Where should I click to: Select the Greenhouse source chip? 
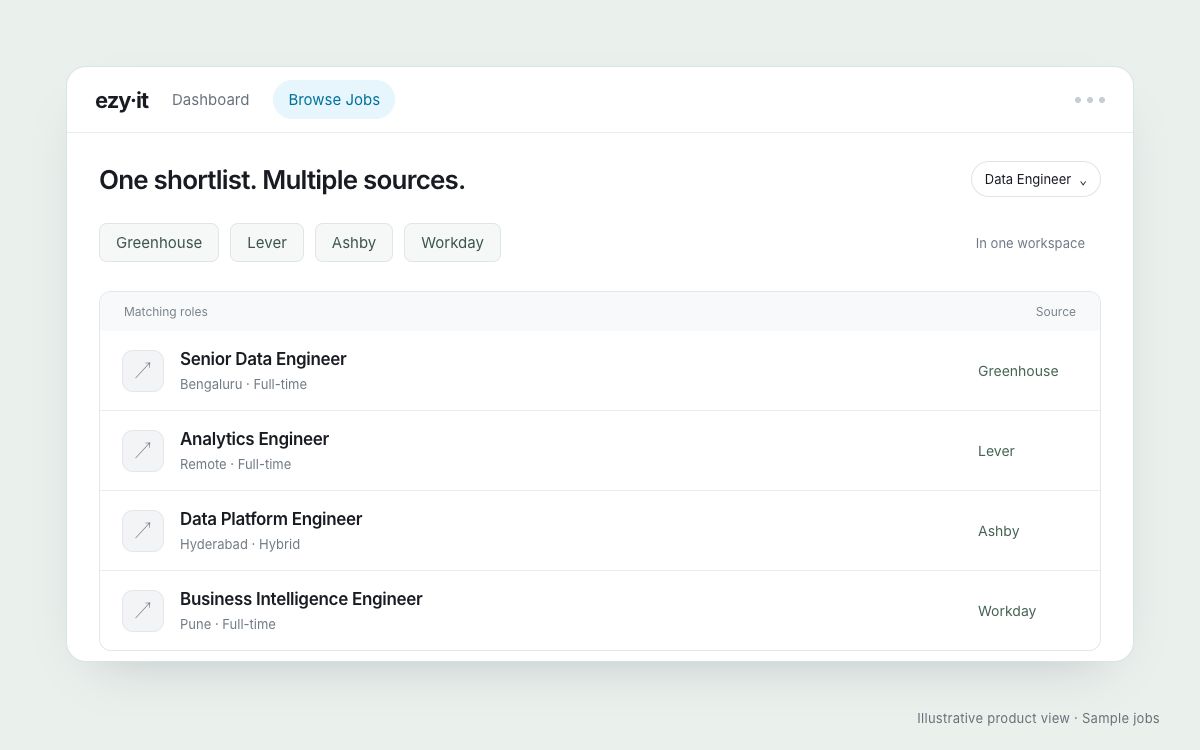(159, 243)
